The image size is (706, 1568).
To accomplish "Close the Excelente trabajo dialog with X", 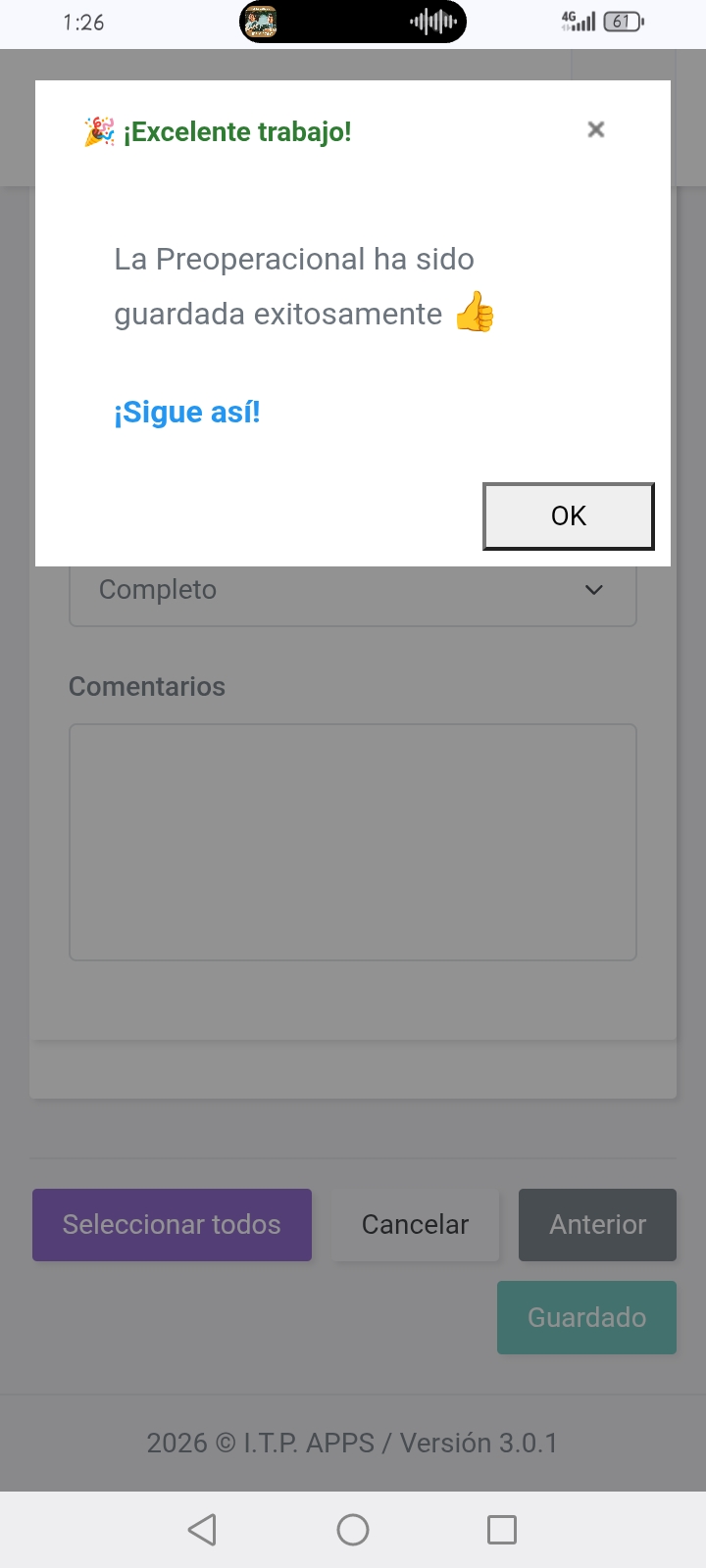I will [x=595, y=129].
